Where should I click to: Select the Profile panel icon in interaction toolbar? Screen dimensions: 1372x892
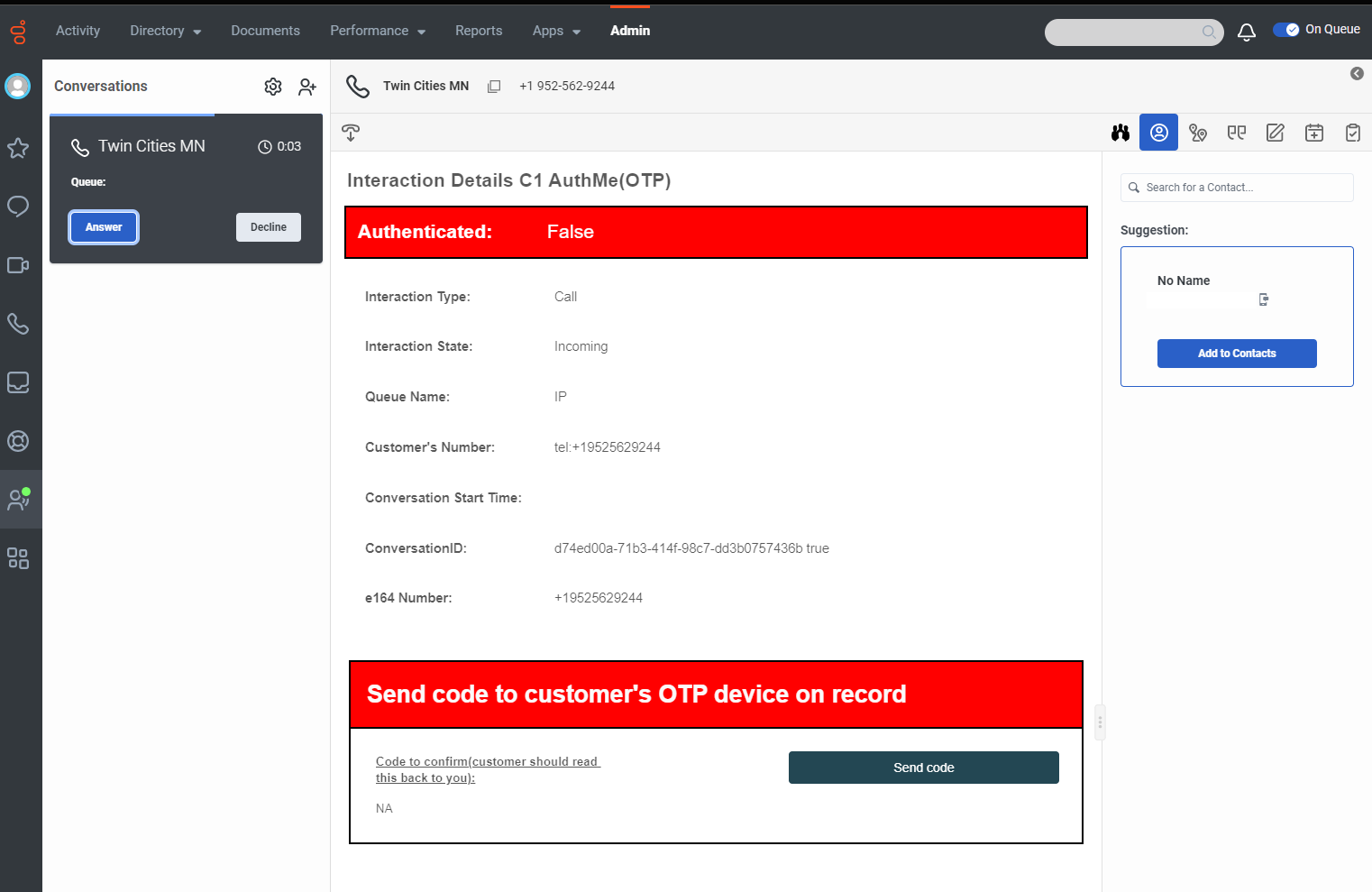click(x=1158, y=132)
